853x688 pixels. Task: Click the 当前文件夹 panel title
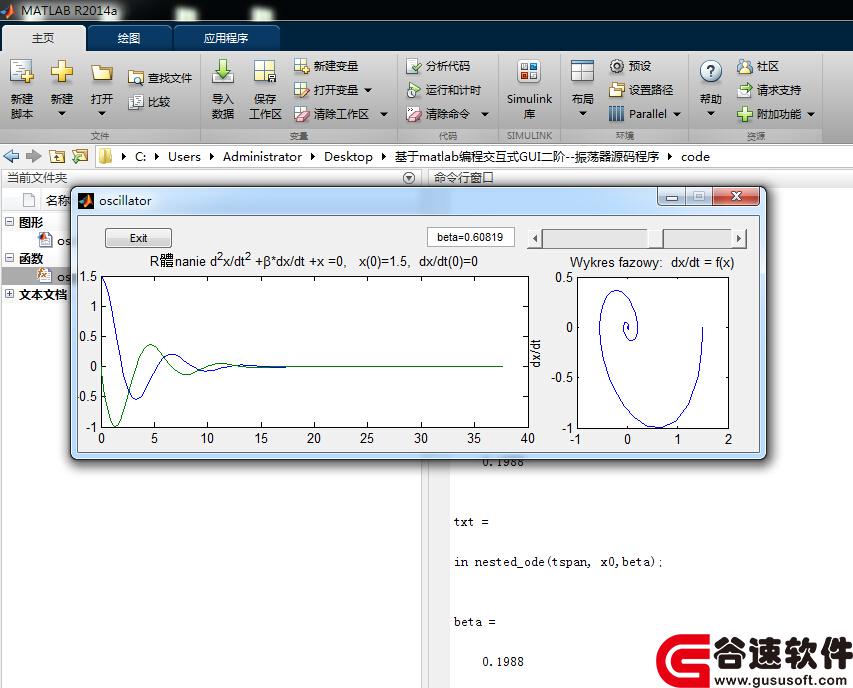tap(37, 178)
